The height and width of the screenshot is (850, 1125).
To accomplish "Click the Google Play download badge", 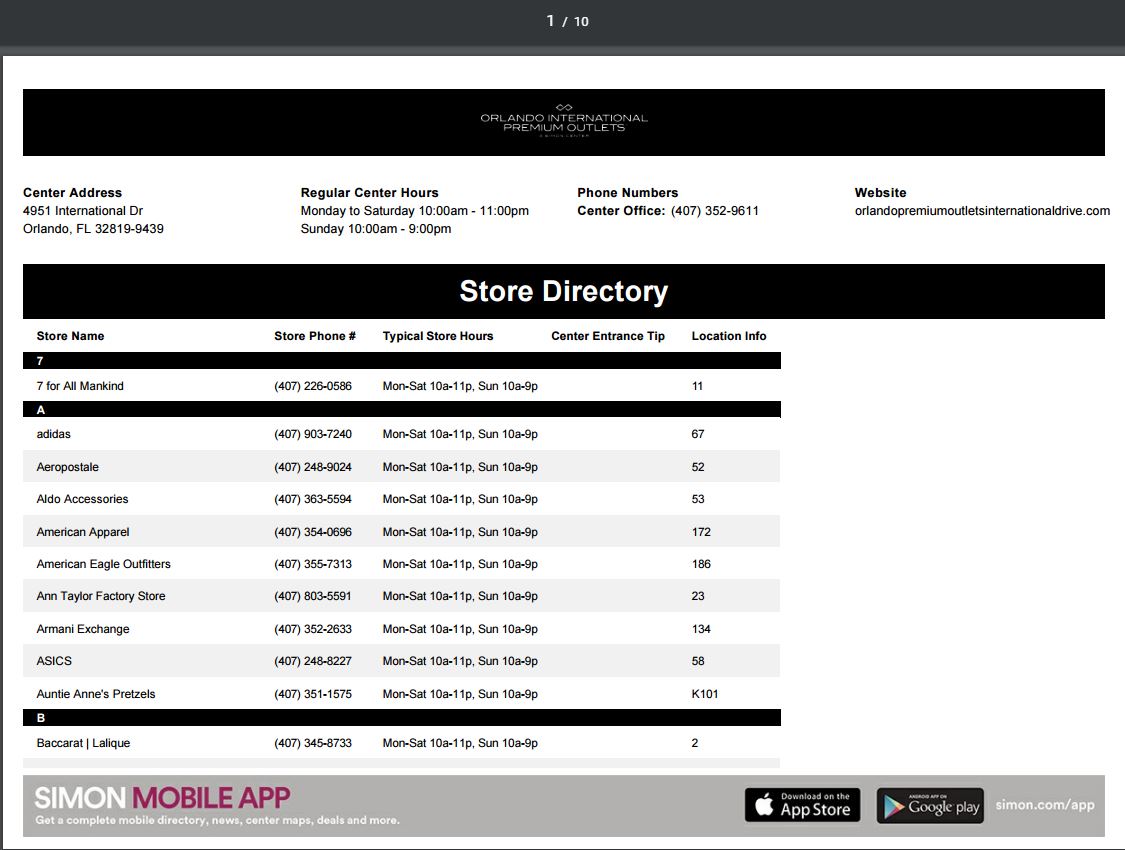I will coord(930,806).
